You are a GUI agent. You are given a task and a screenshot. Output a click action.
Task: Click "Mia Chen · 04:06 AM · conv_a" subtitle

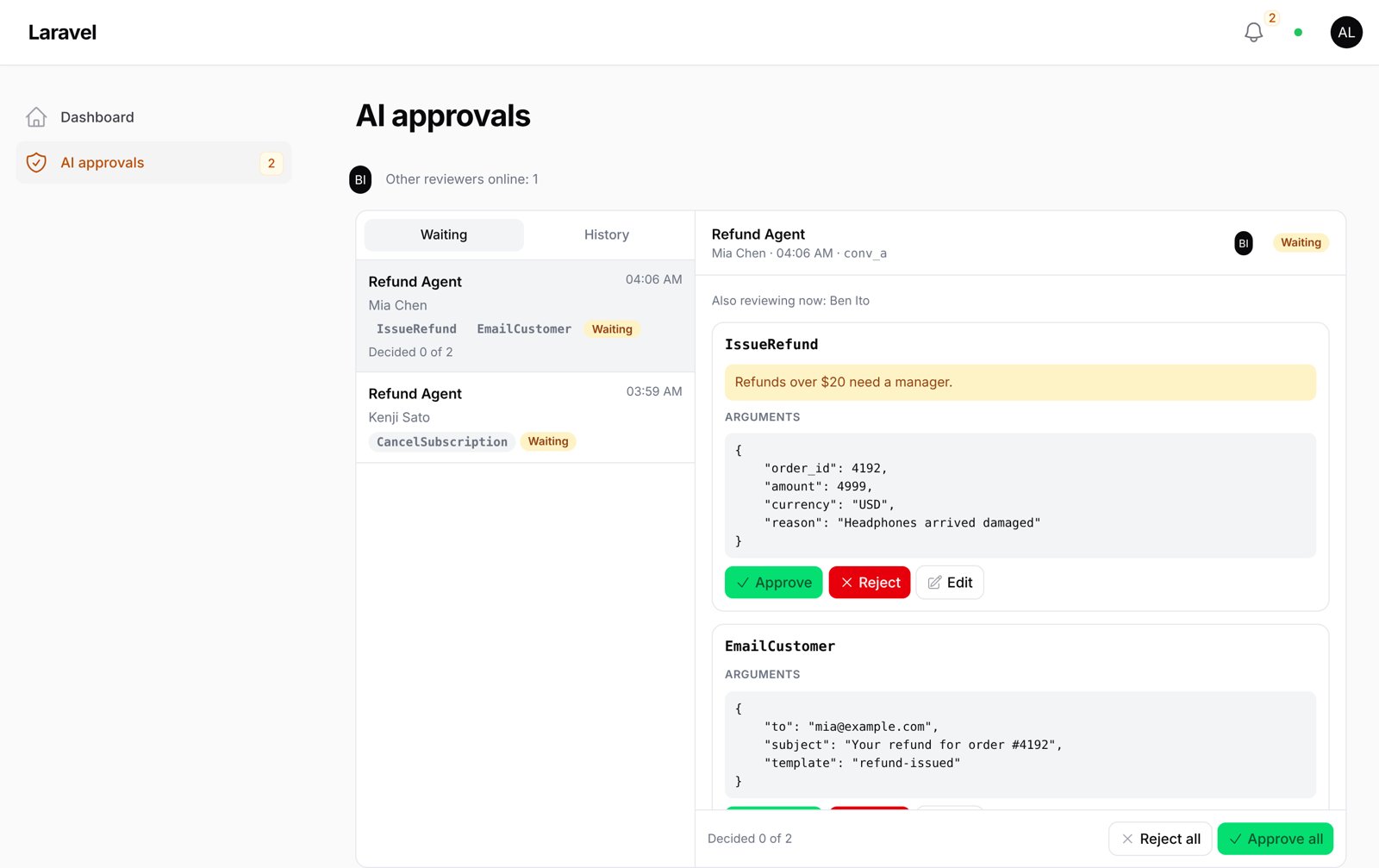(x=799, y=253)
